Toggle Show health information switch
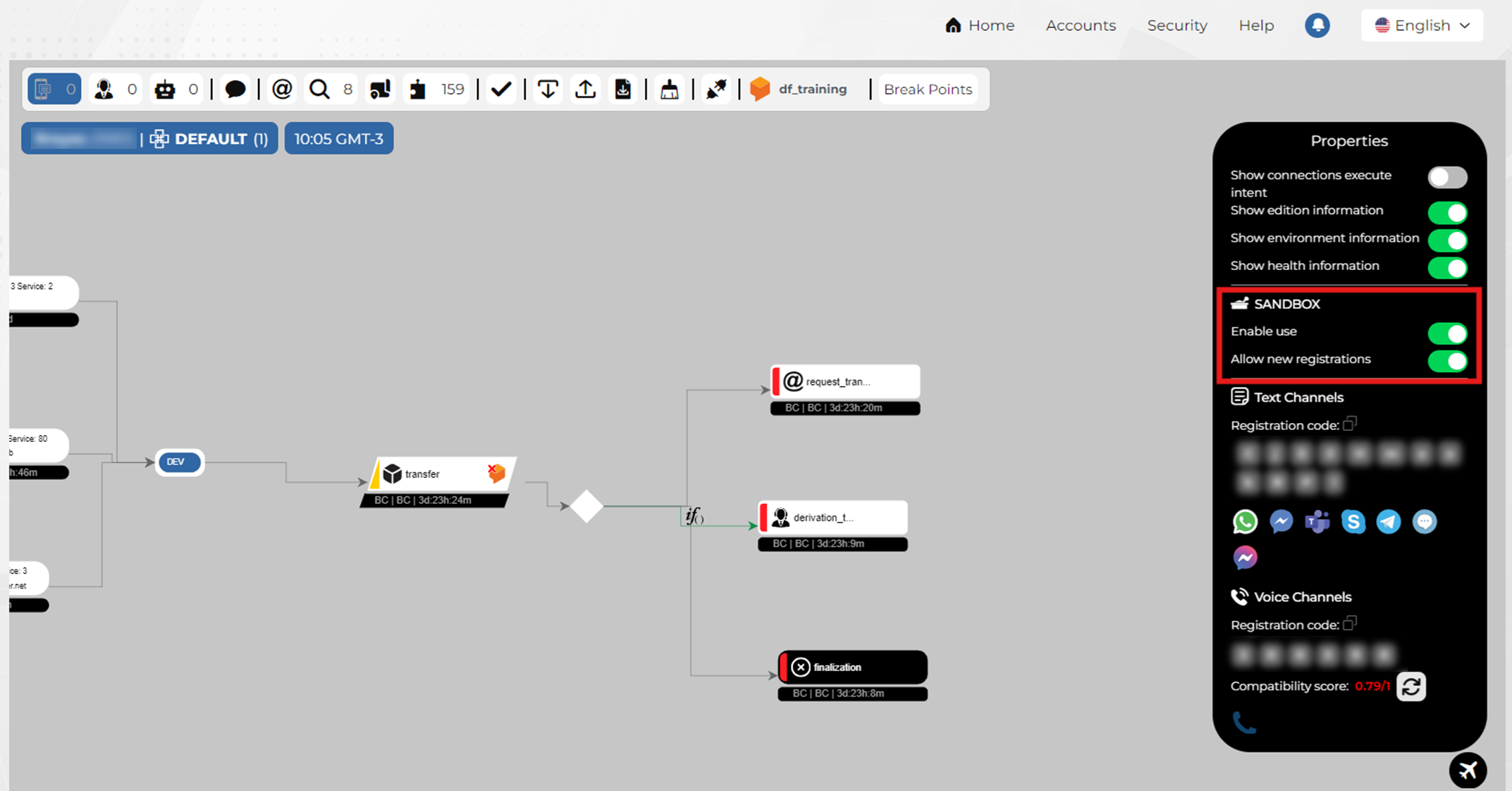1512x791 pixels. (1447, 267)
